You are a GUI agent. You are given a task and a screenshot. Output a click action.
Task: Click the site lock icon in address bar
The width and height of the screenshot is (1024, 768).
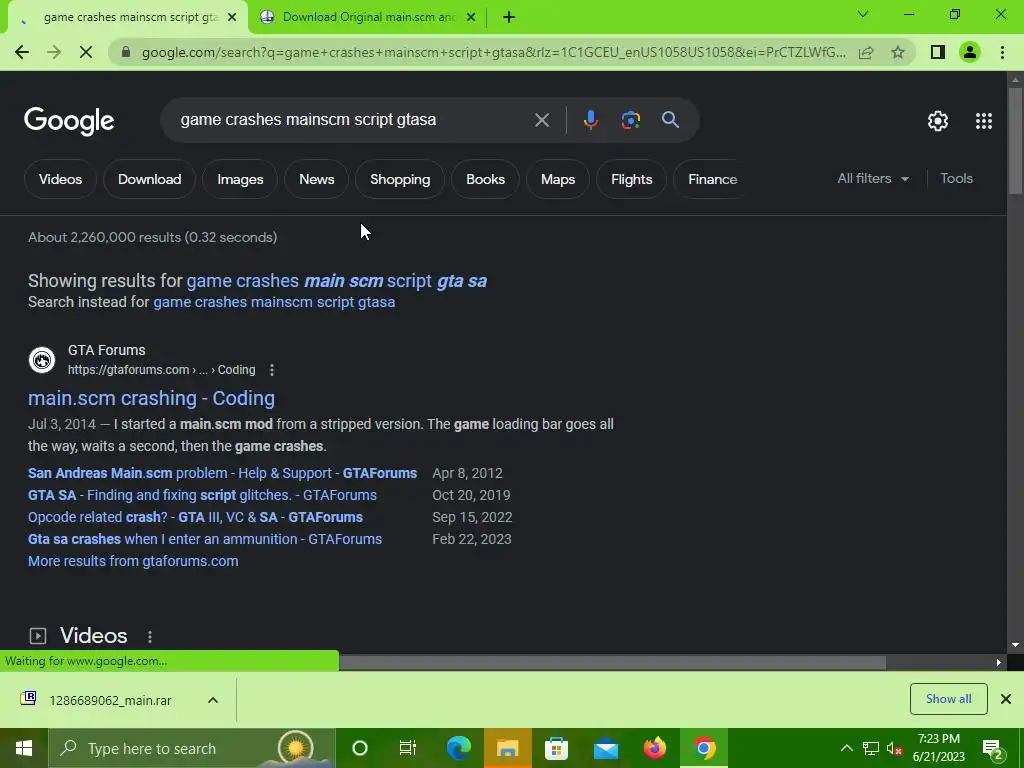coord(126,52)
